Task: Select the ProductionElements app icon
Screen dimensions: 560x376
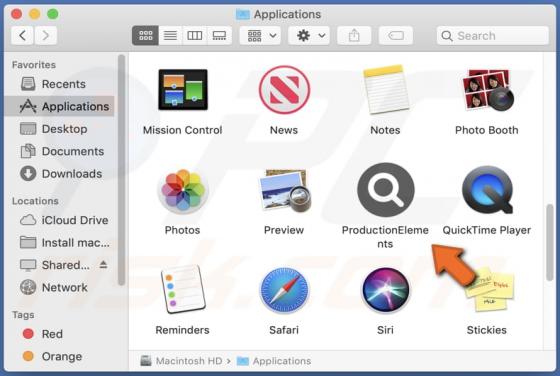Action: pos(386,190)
